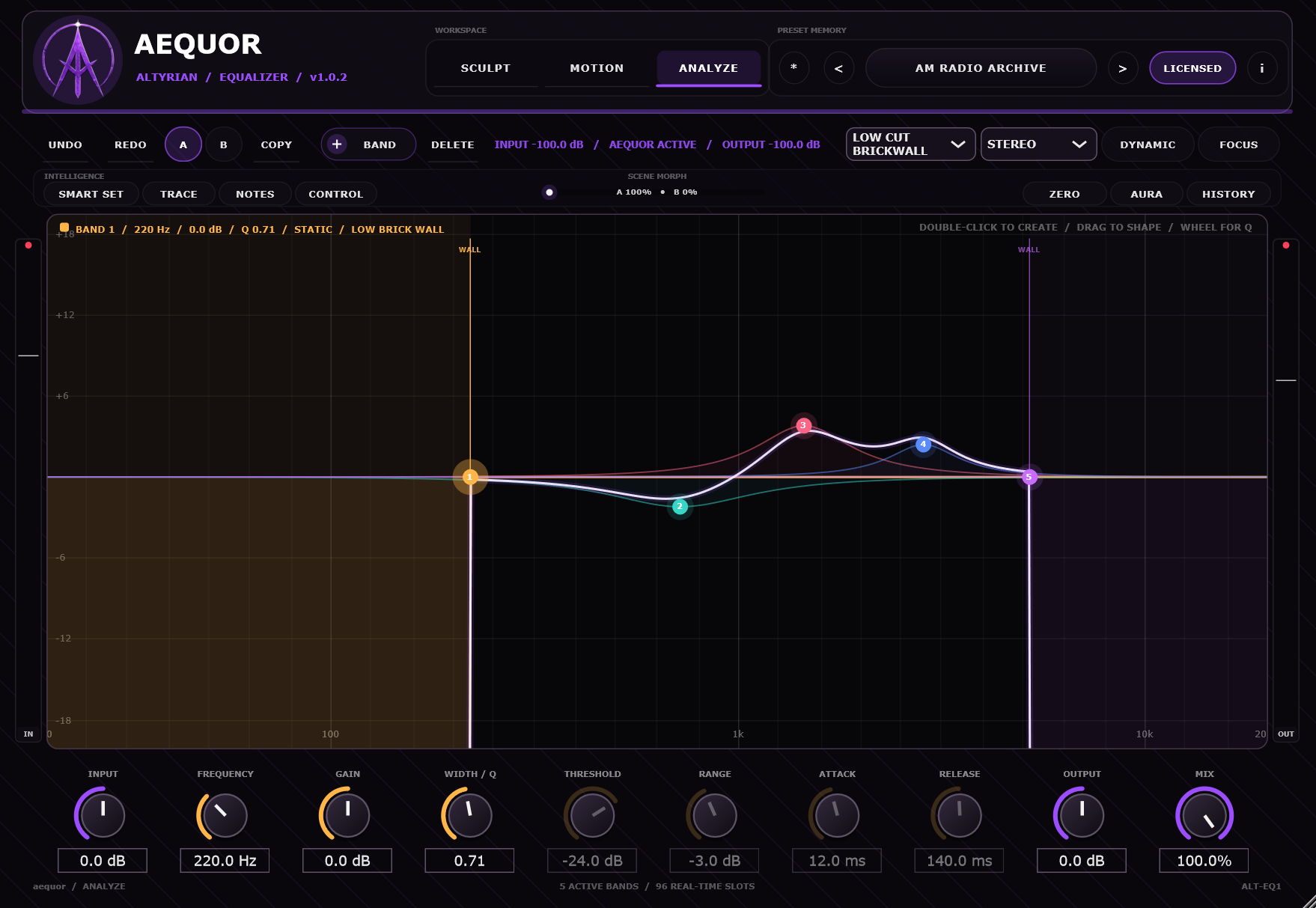
Task: Click the MIX knob
Action: click(1204, 814)
